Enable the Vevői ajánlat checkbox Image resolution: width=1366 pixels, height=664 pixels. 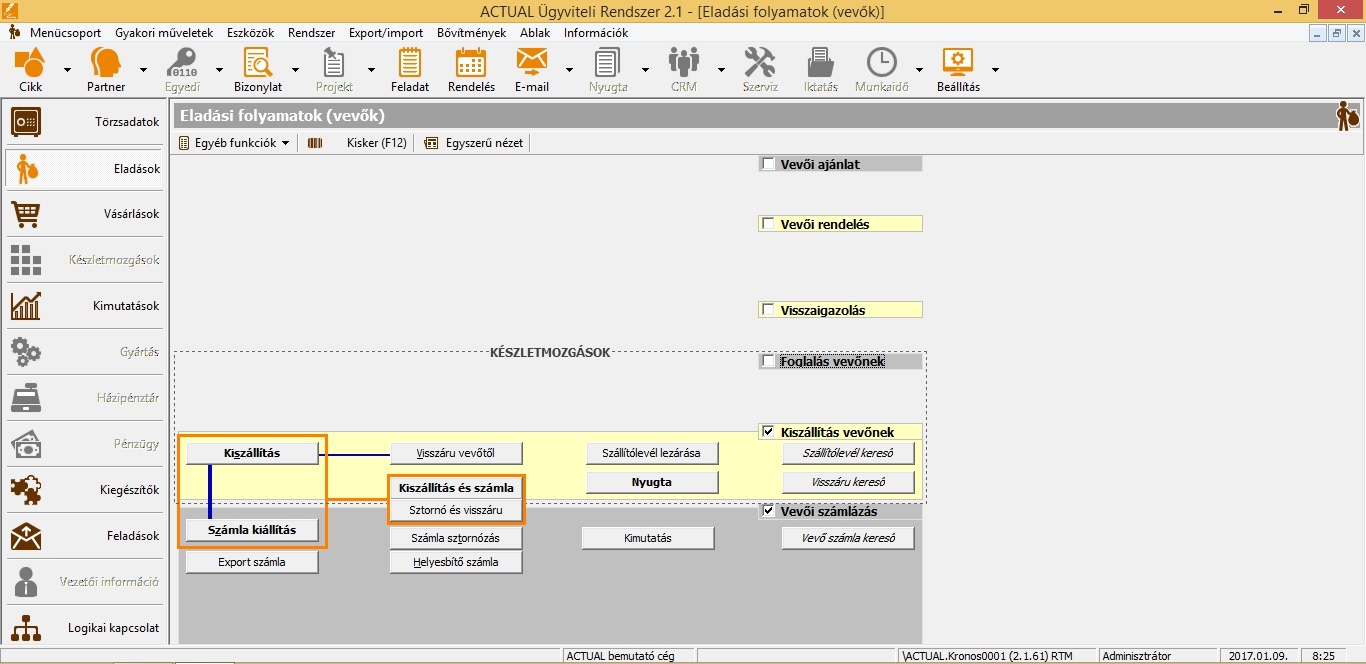click(x=768, y=164)
